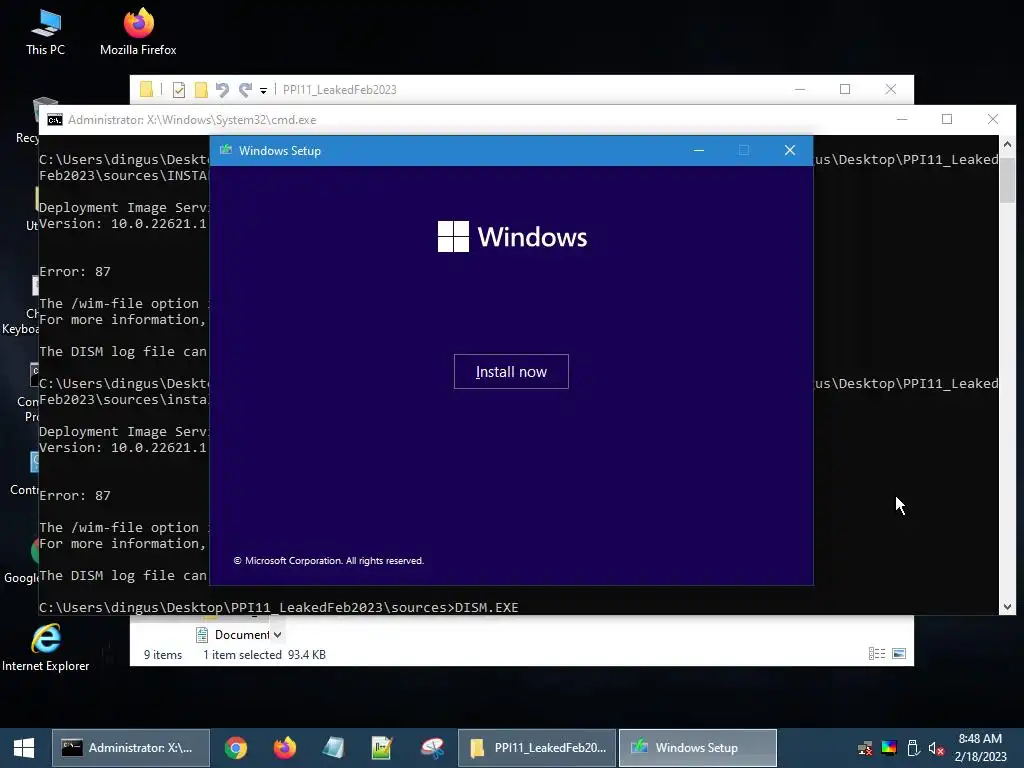Open This PC desktop icon
Viewport: 1024px width, 768px height.
point(45,32)
